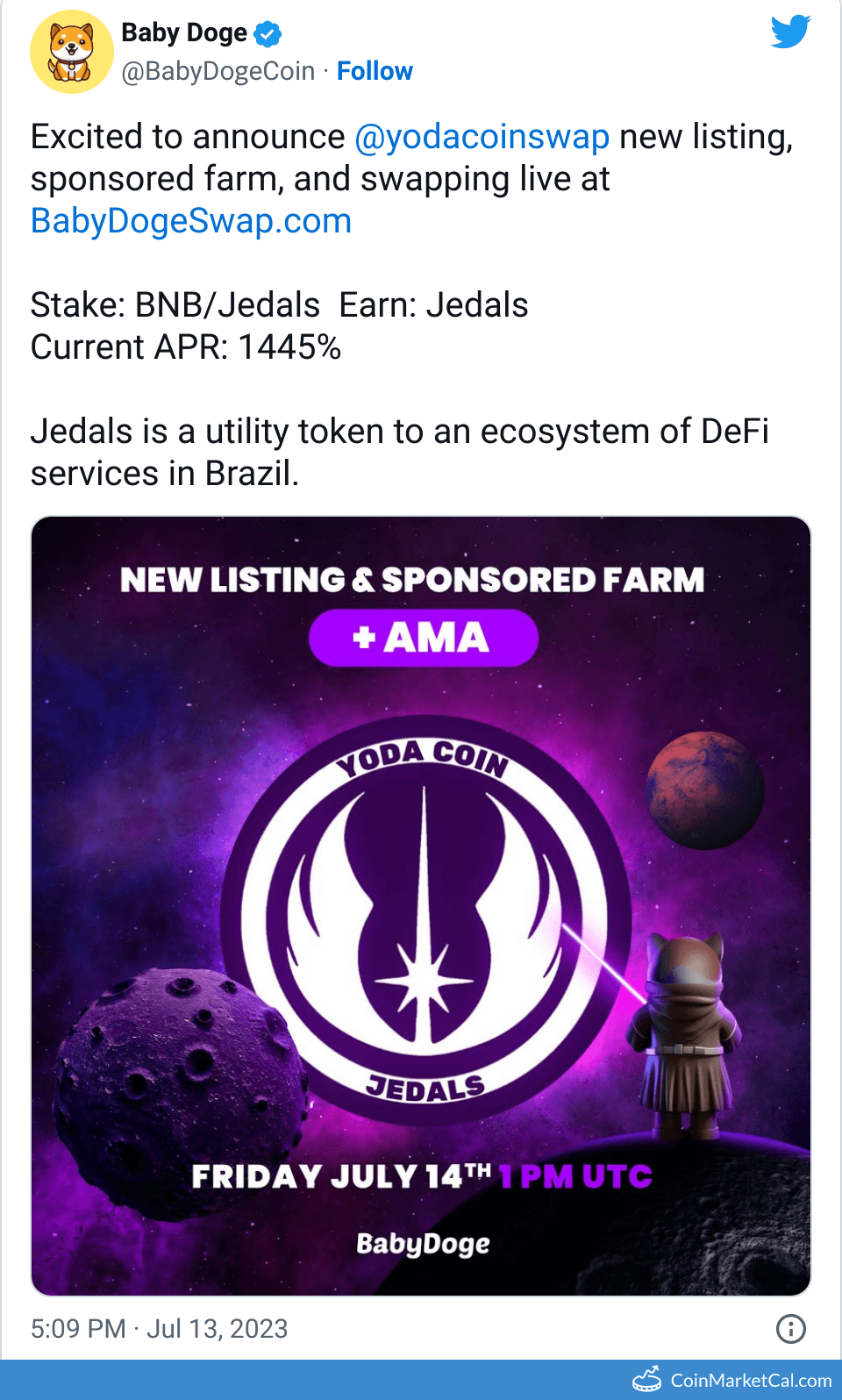This screenshot has width=842, height=1400.
Task: Click the red planet in the image
Action: 704,789
